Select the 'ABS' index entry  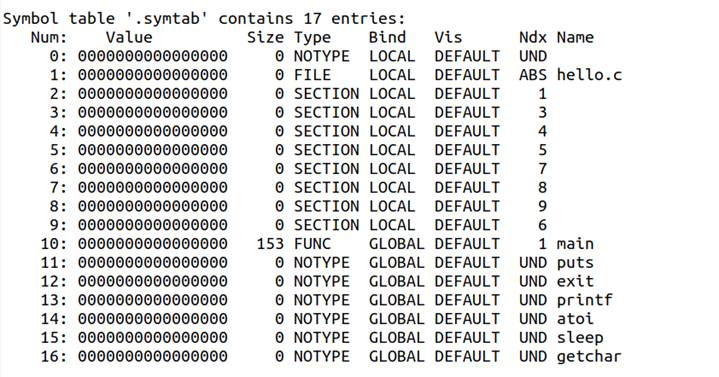pos(533,75)
